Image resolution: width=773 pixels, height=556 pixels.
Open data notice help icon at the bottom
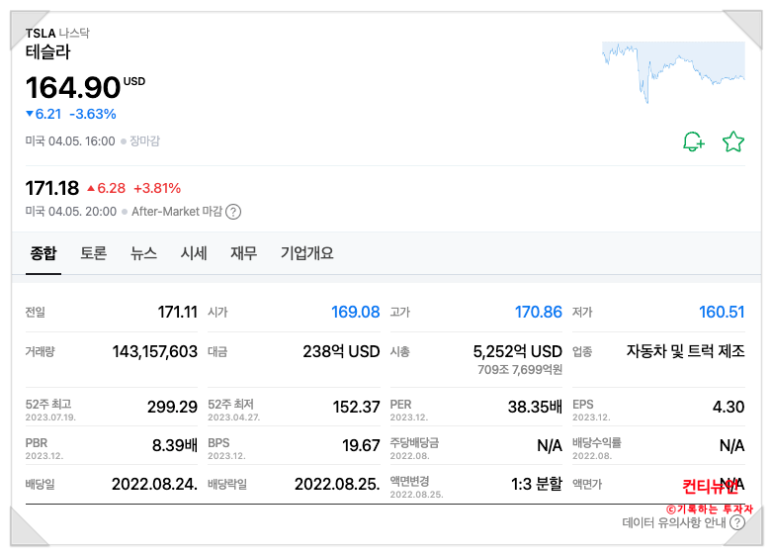737,522
